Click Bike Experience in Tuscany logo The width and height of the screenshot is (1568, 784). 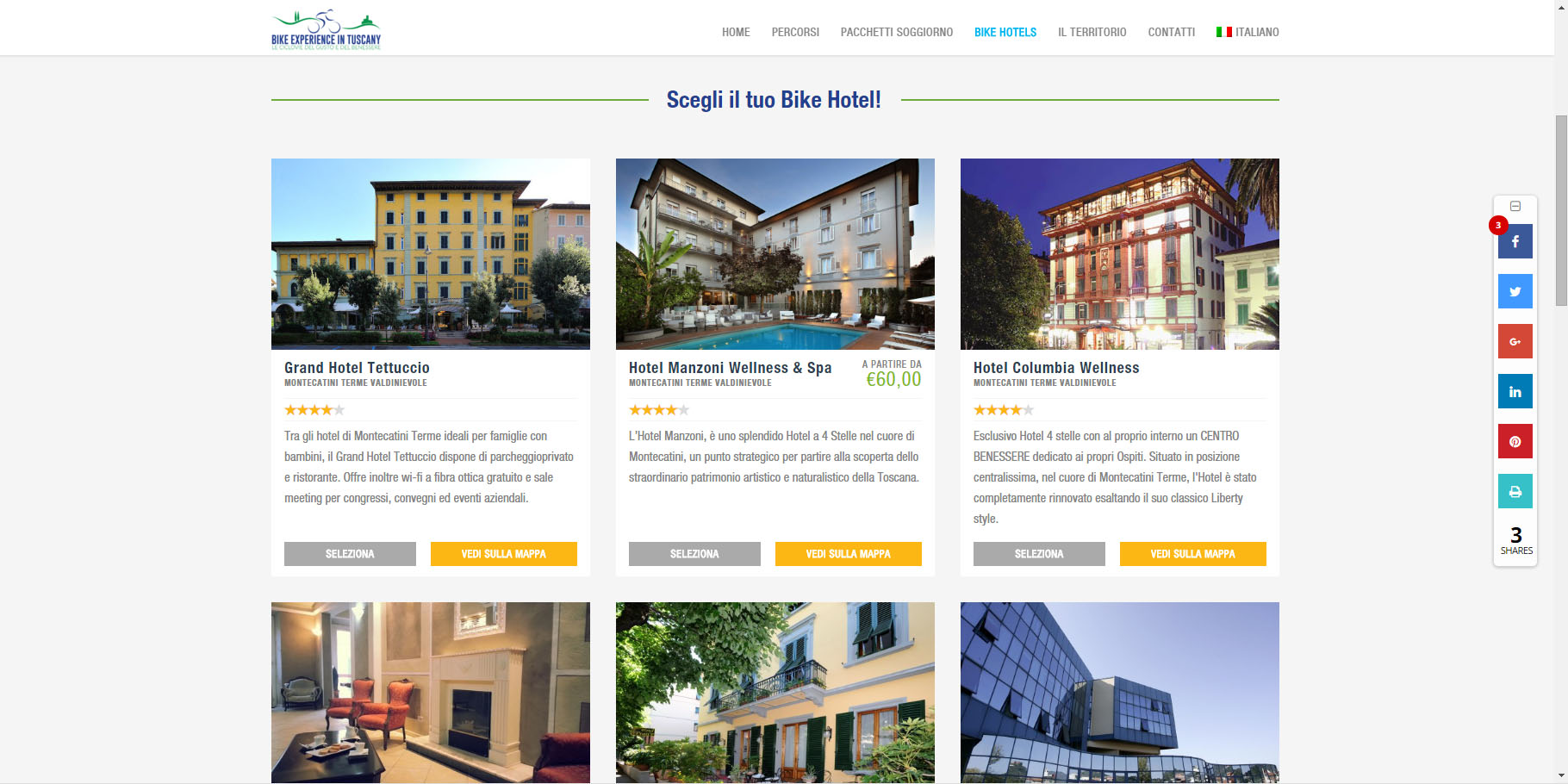(326, 30)
